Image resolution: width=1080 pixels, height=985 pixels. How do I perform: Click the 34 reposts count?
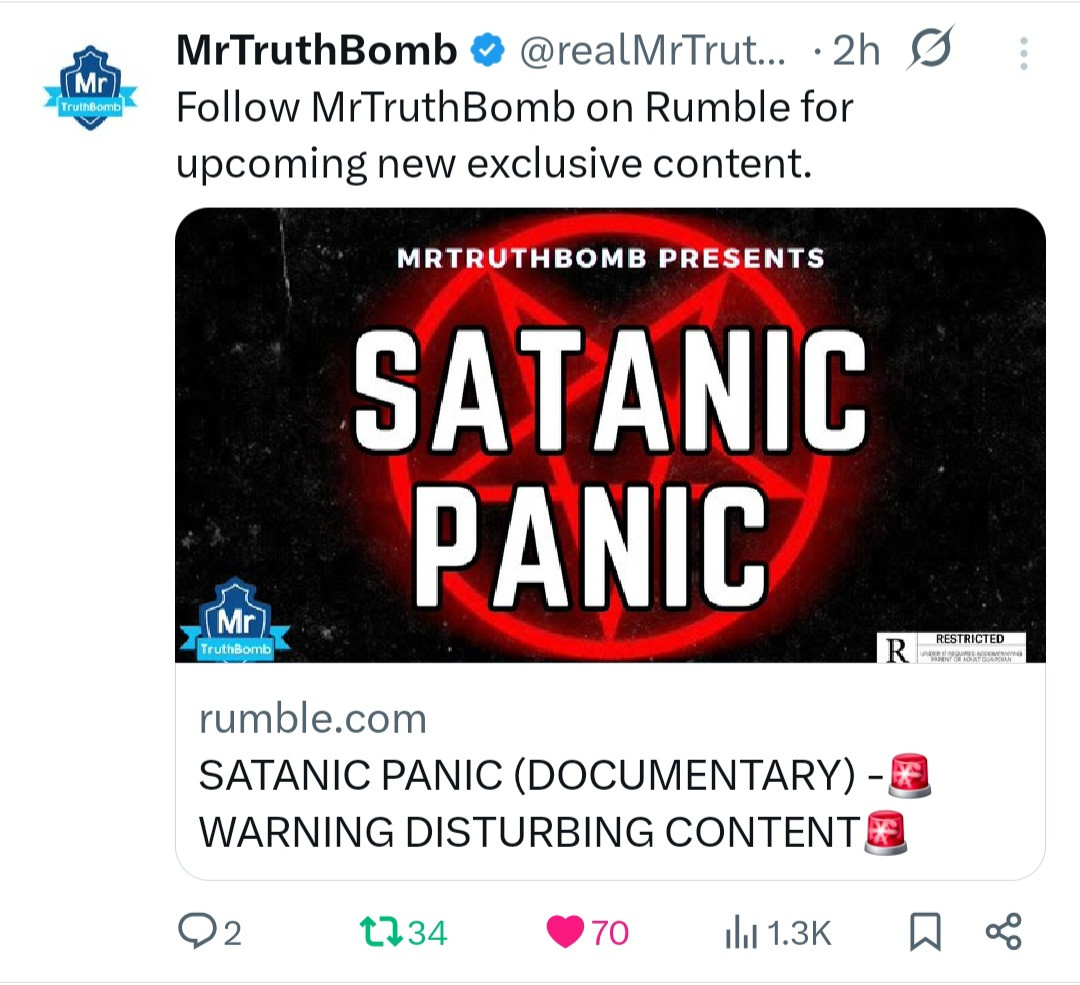(428, 933)
